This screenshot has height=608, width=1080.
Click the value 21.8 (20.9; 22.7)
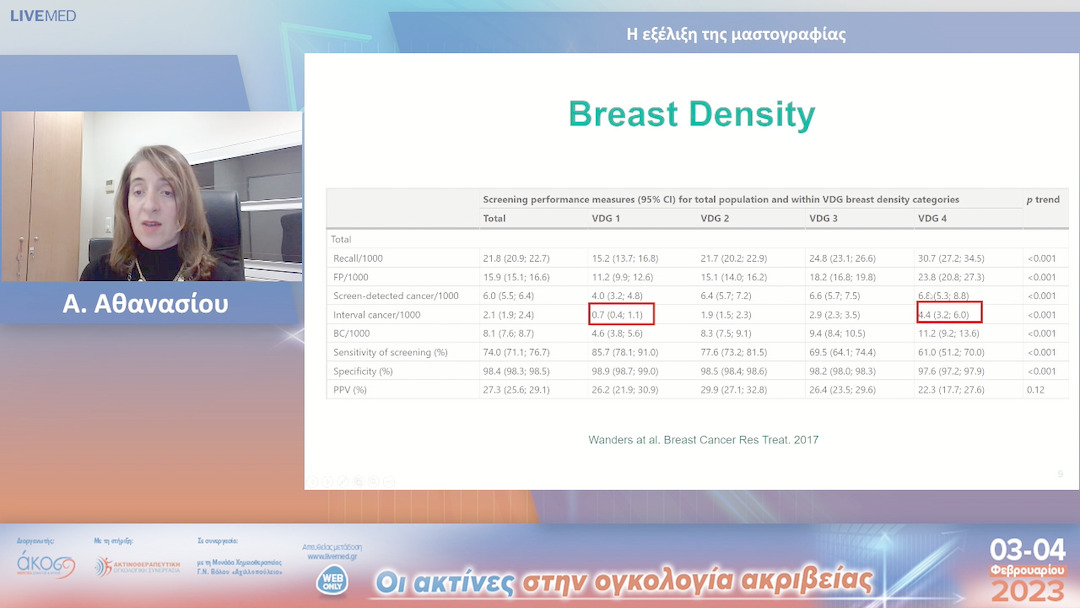[x=517, y=258]
